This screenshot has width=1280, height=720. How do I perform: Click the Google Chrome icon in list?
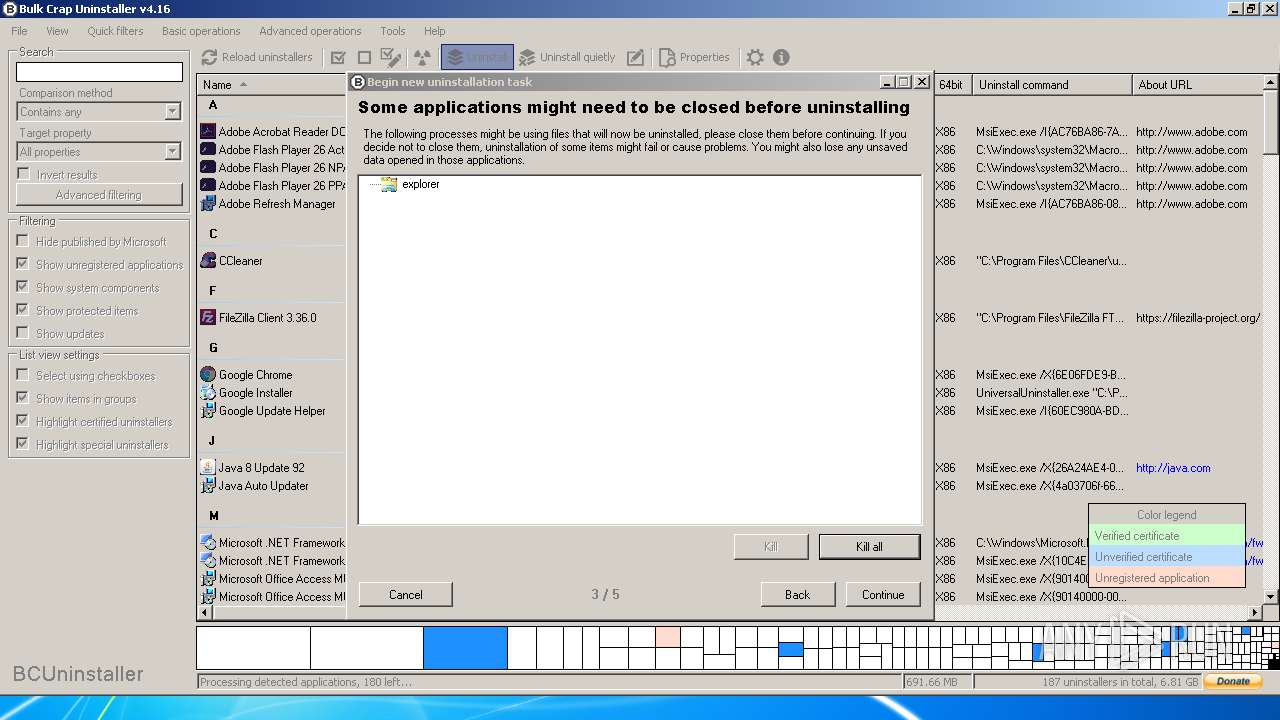(x=208, y=374)
